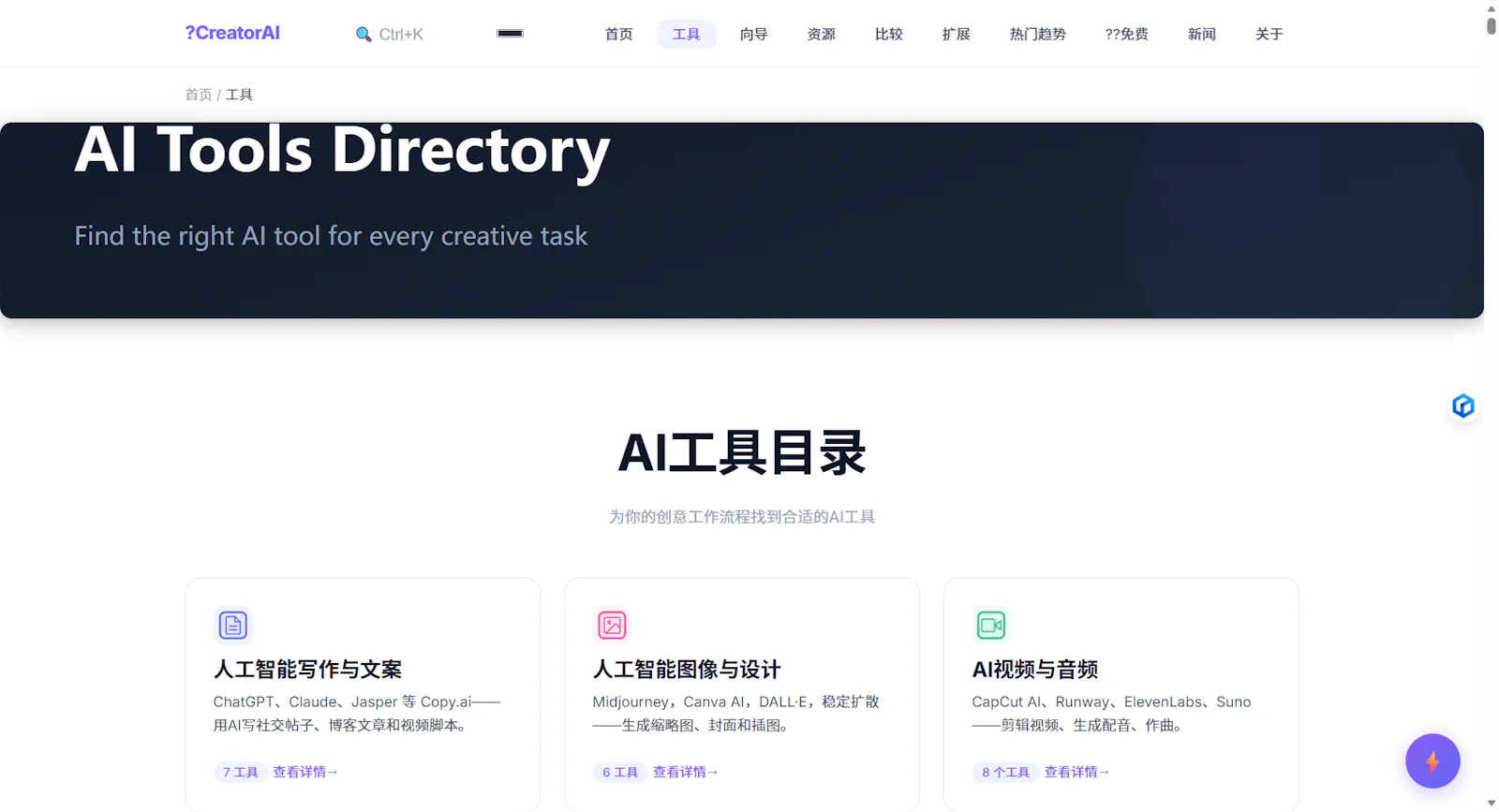Click the AI工具目录 heading
The width and height of the screenshot is (1499, 812).
(x=742, y=453)
